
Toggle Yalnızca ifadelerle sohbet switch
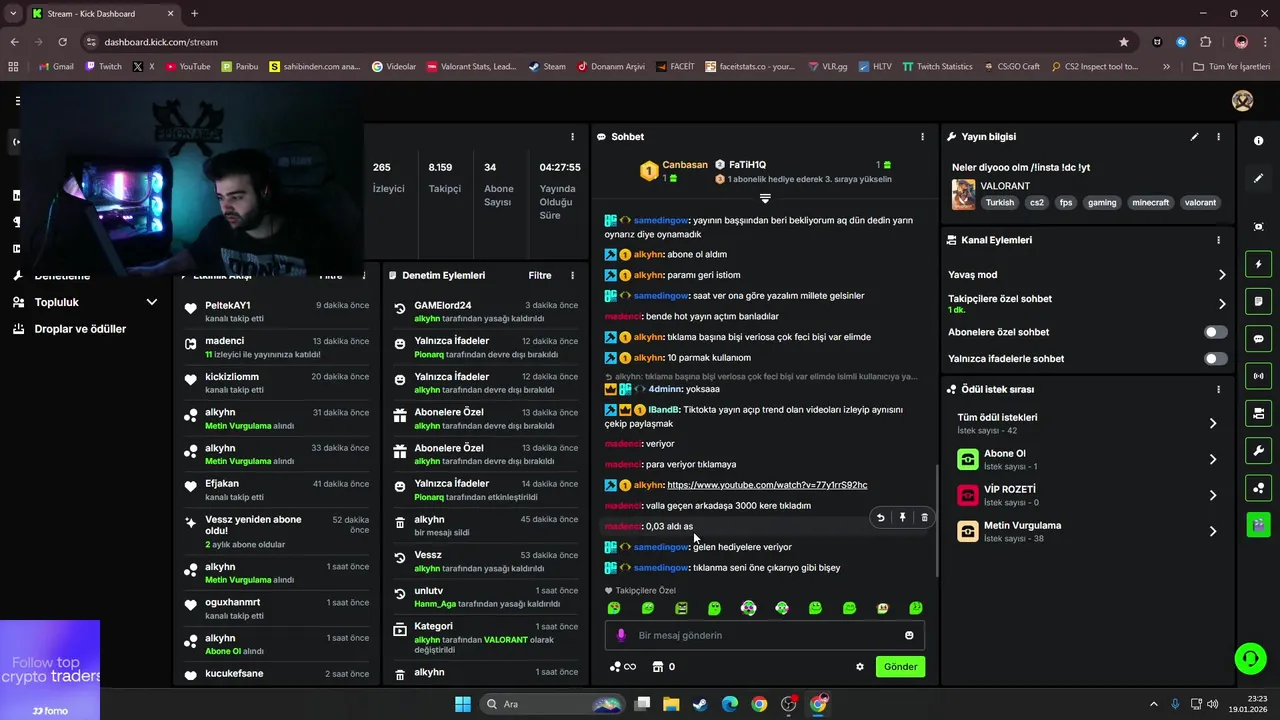[x=1216, y=358]
